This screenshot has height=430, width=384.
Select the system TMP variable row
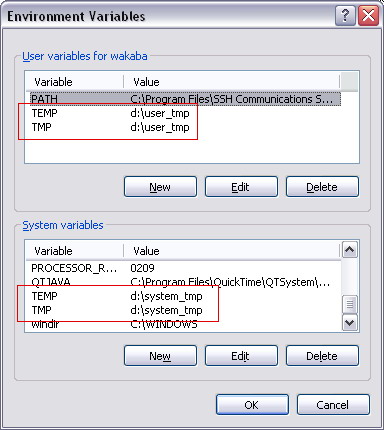tap(185, 310)
